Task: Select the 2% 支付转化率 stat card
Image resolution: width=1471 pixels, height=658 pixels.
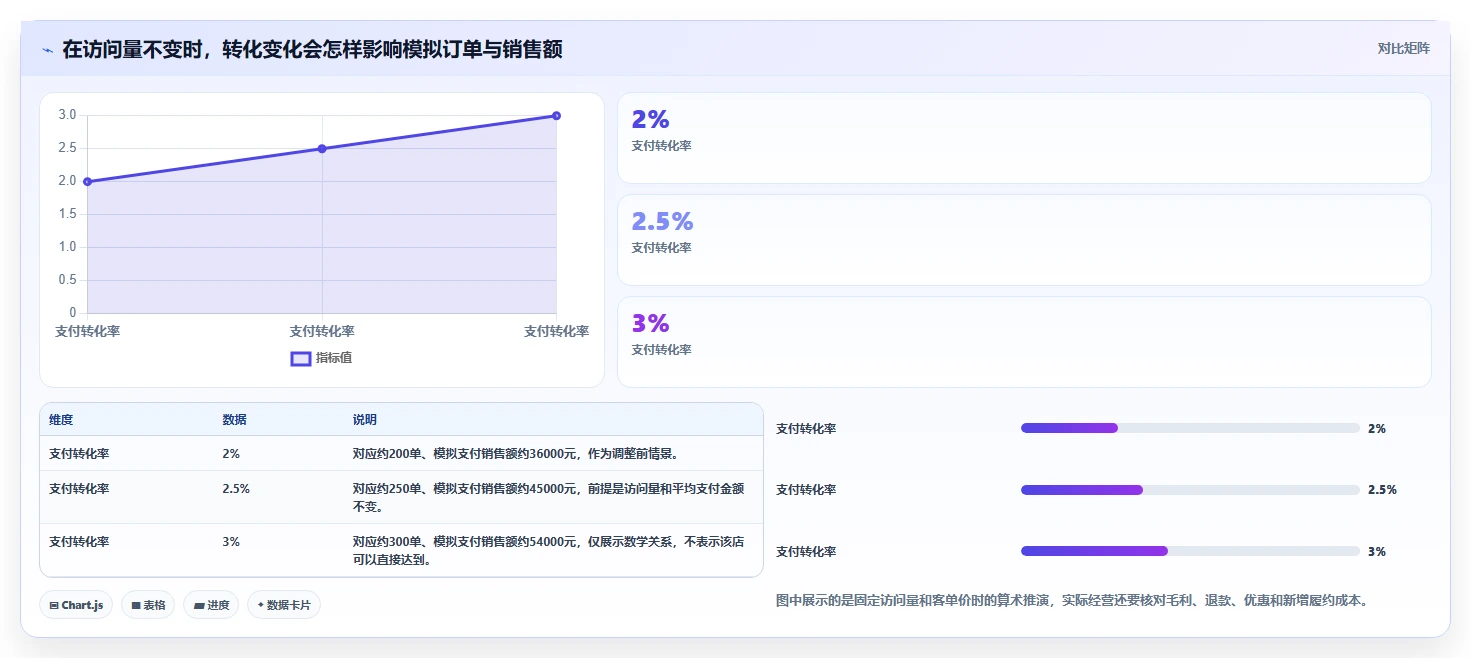Action: [x=1024, y=138]
